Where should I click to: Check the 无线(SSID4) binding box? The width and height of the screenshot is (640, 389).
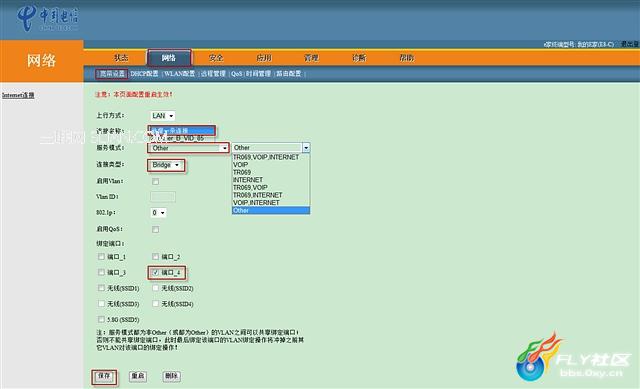point(156,304)
